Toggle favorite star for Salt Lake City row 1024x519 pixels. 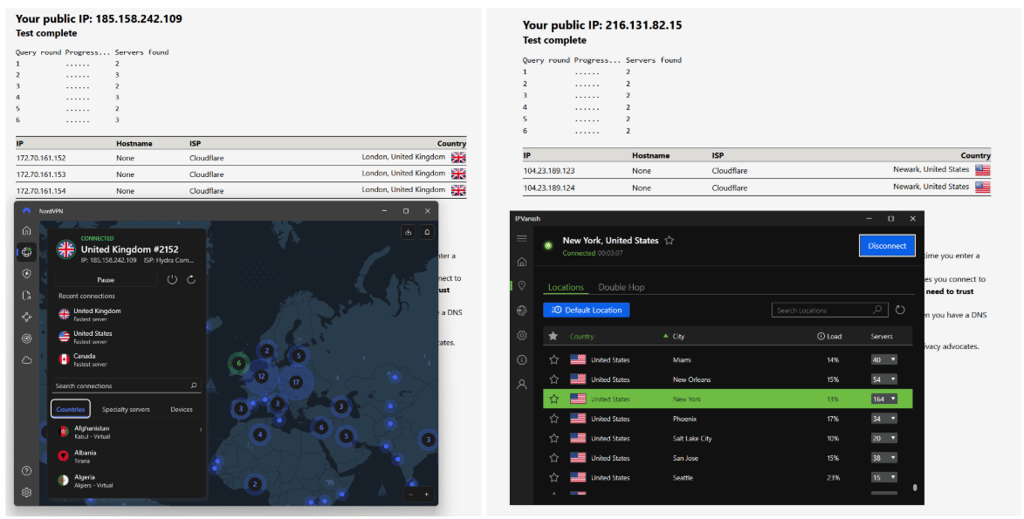554,438
